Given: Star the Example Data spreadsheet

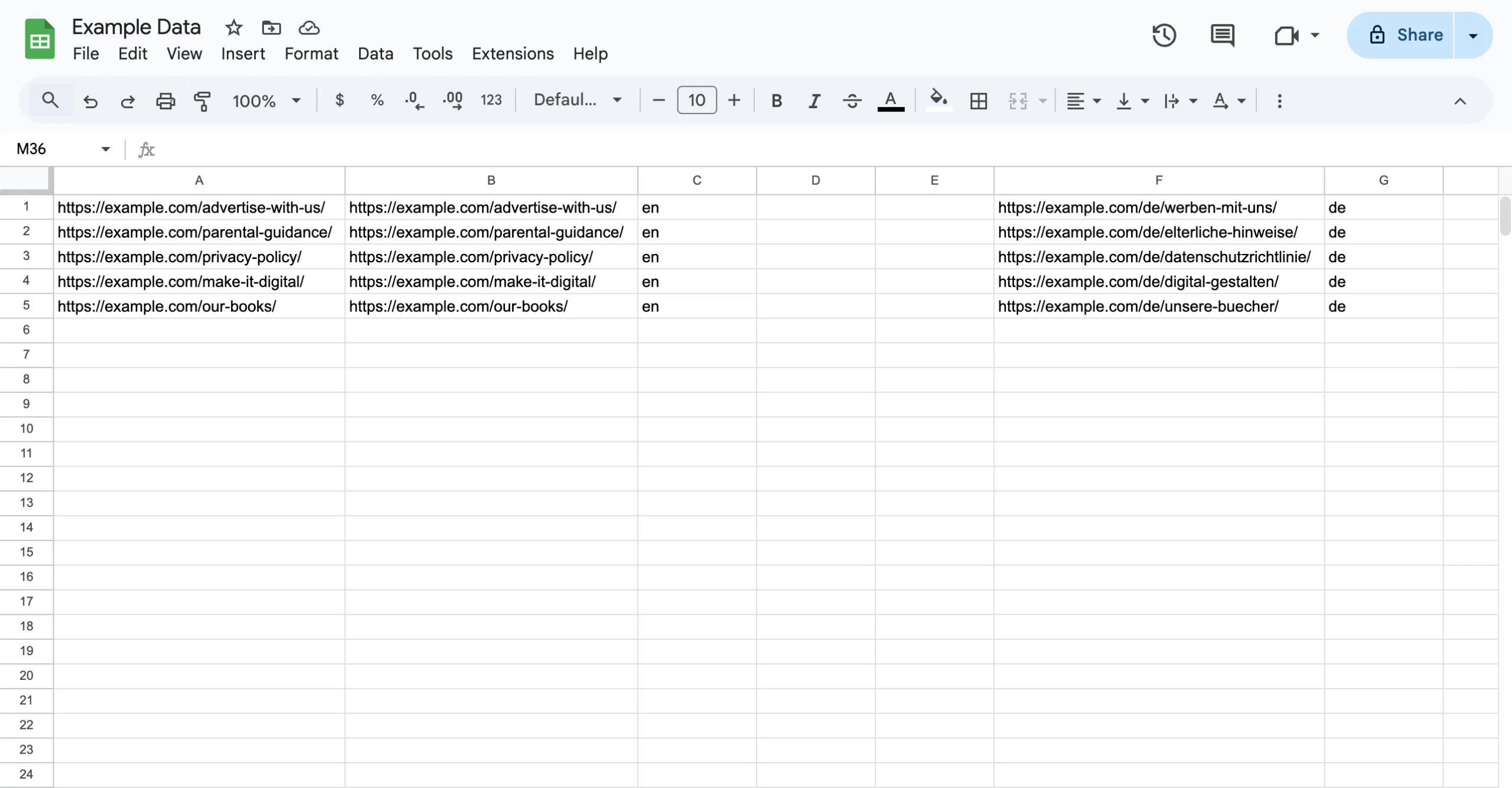Looking at the screenshot, I should [233, 27].
